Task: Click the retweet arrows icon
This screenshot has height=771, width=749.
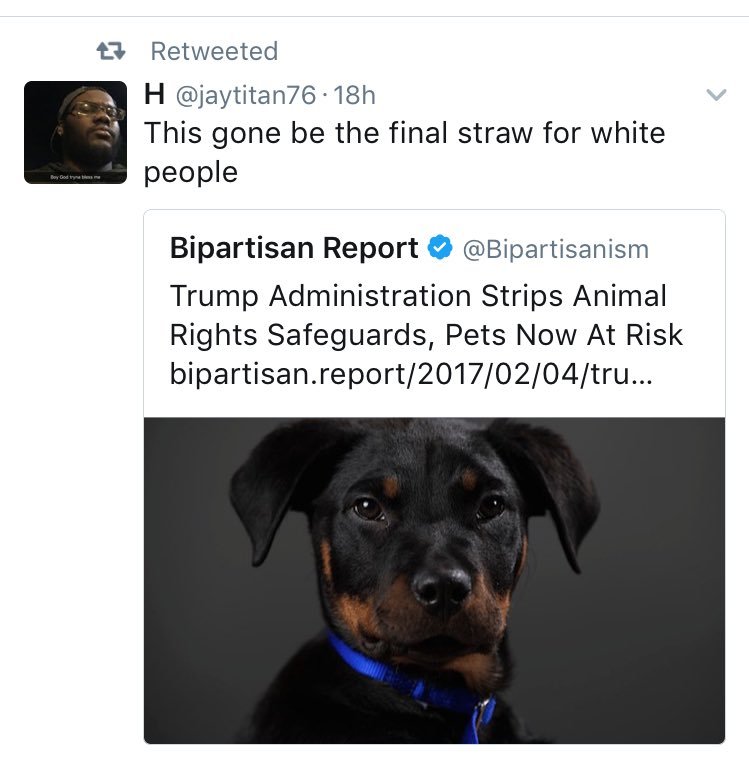Action: coord(109,50)
